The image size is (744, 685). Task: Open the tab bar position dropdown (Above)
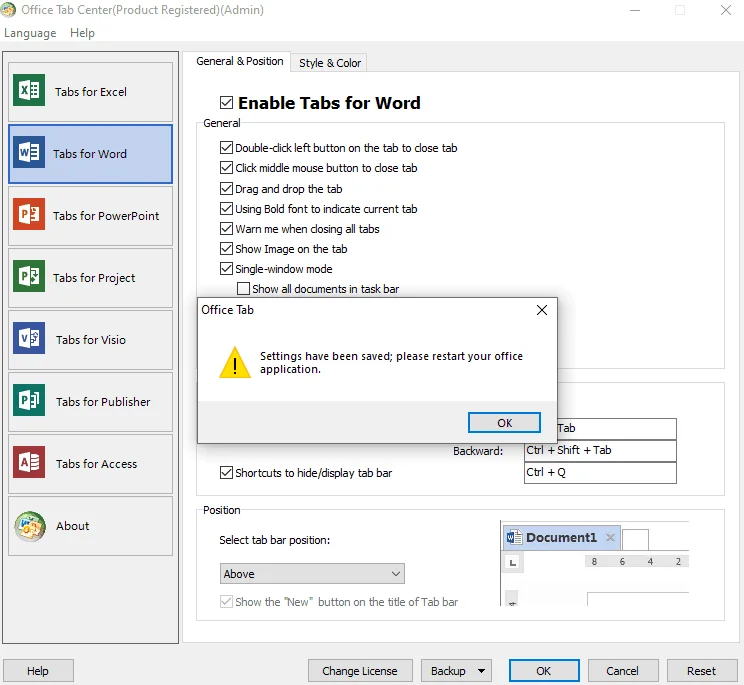click(312, 574)
